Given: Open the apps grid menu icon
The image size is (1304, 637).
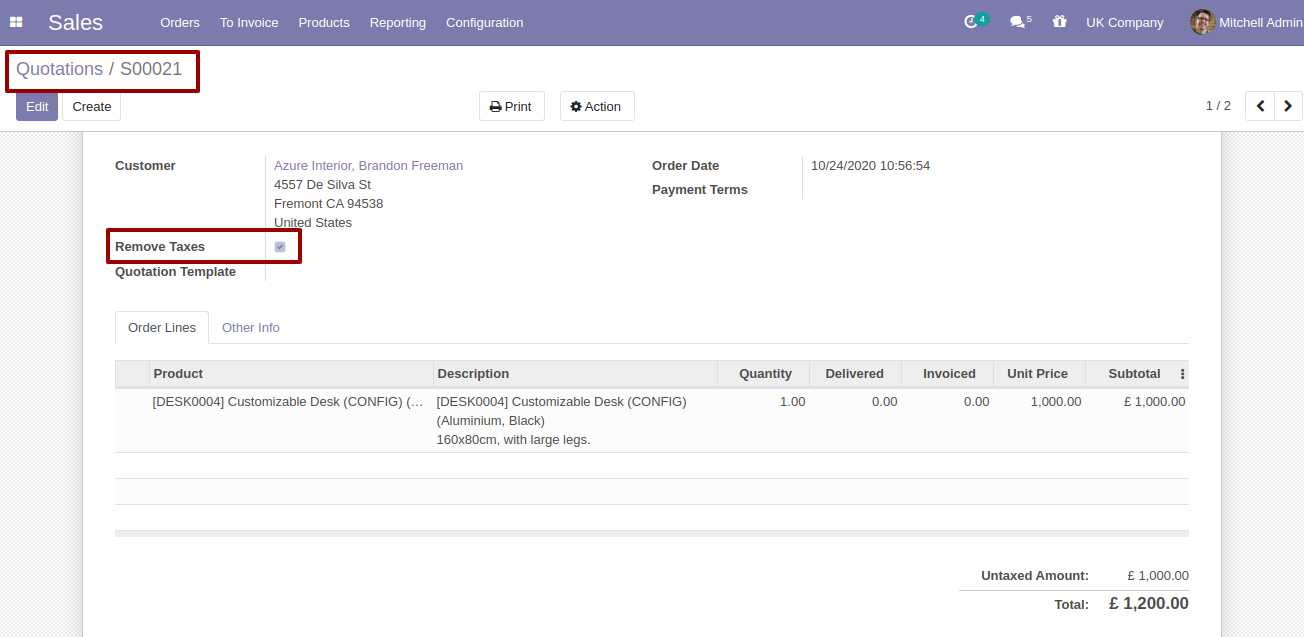Looking at the screenshot, I should click(16, 22).
